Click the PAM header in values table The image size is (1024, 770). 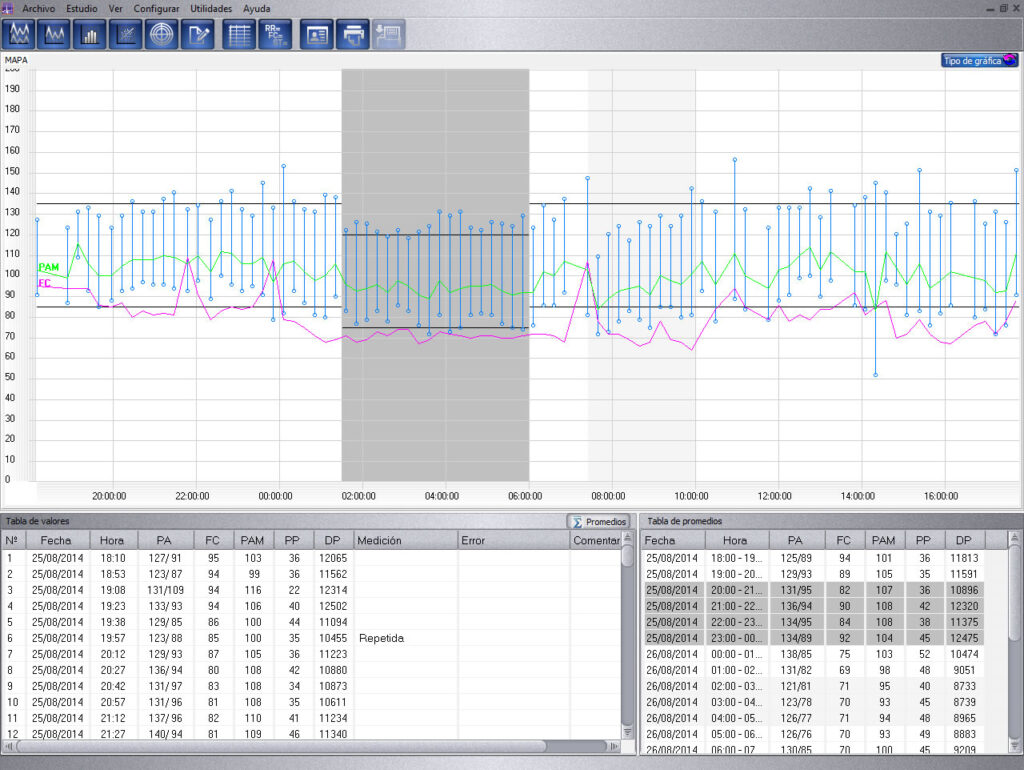(x=252, y=540)
